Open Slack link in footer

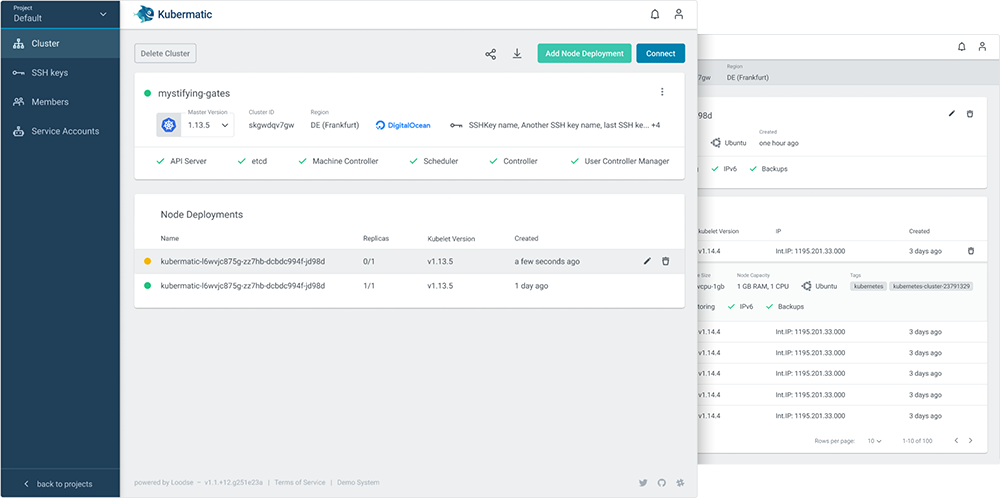pos(680,483)
